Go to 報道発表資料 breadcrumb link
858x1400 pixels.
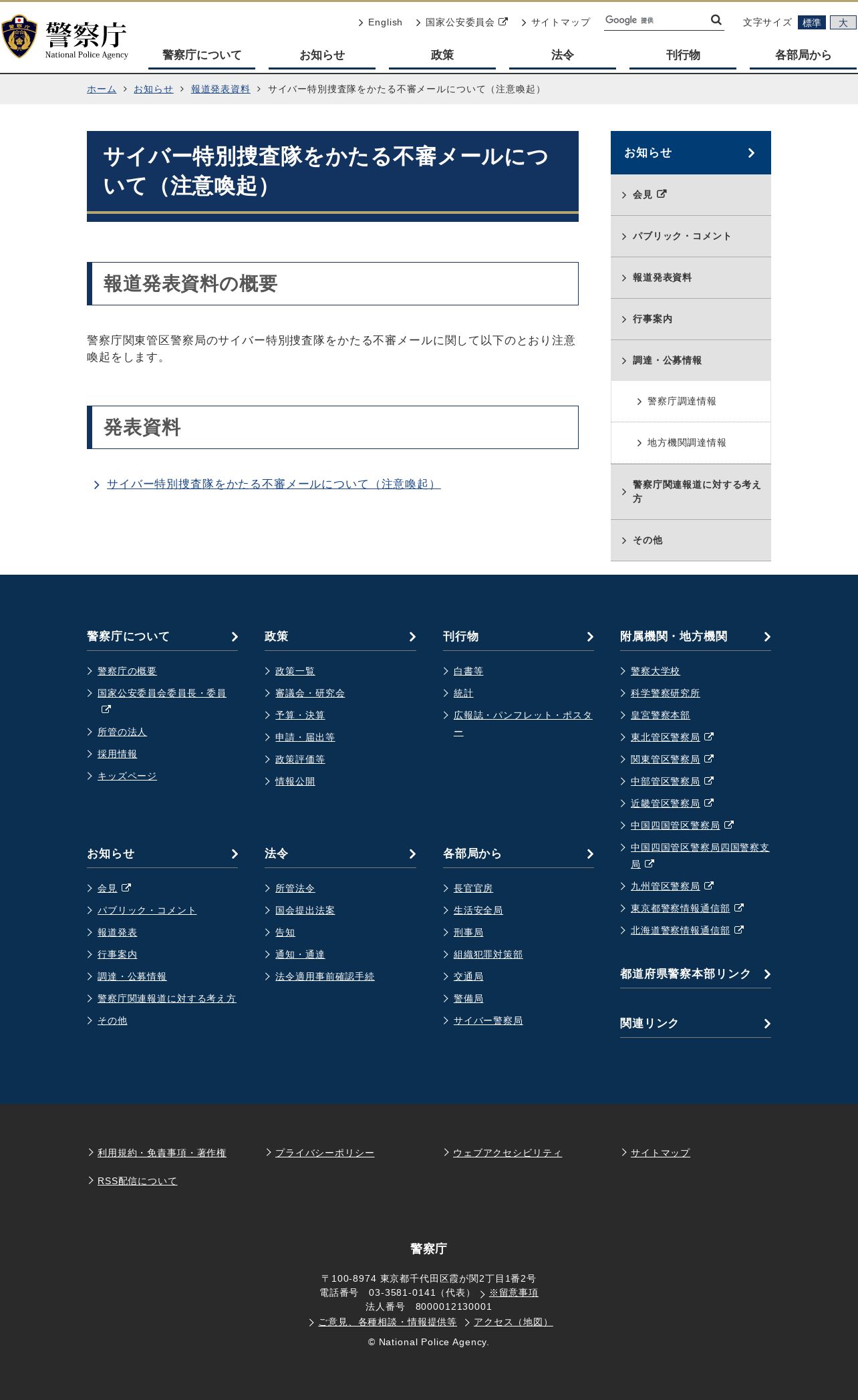coord(221,89)
